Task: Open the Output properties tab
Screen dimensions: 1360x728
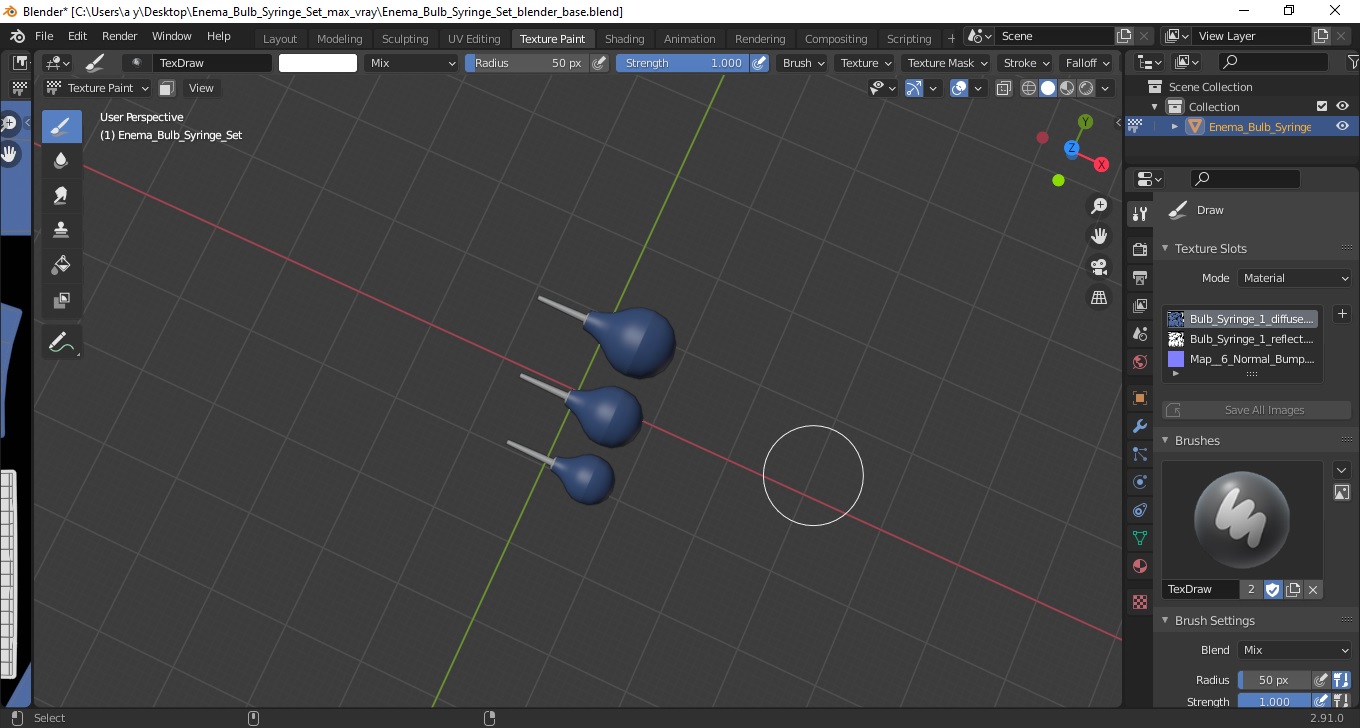Action: [1139, 277]
